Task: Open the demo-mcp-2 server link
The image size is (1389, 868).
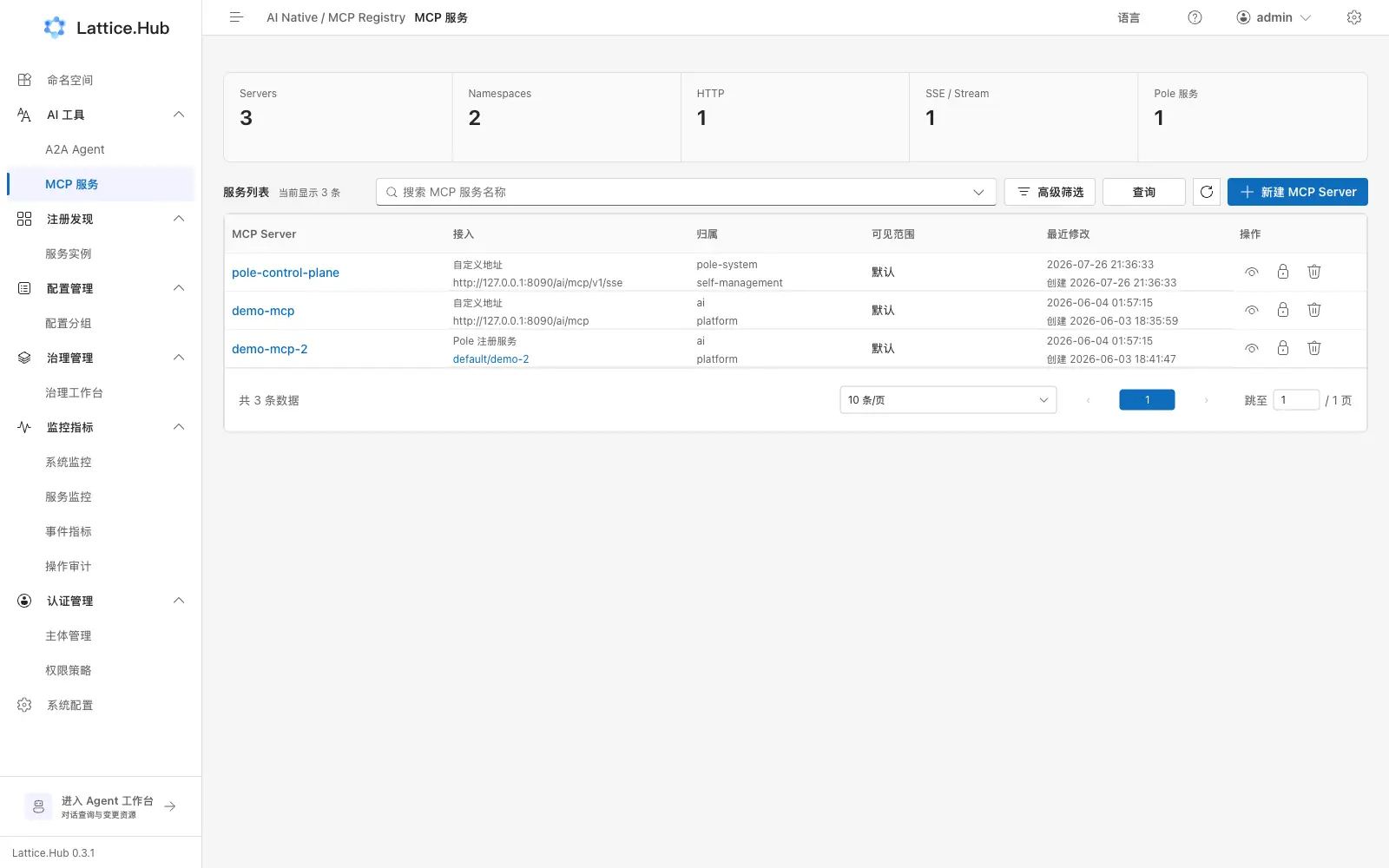Action: [270, 349]
